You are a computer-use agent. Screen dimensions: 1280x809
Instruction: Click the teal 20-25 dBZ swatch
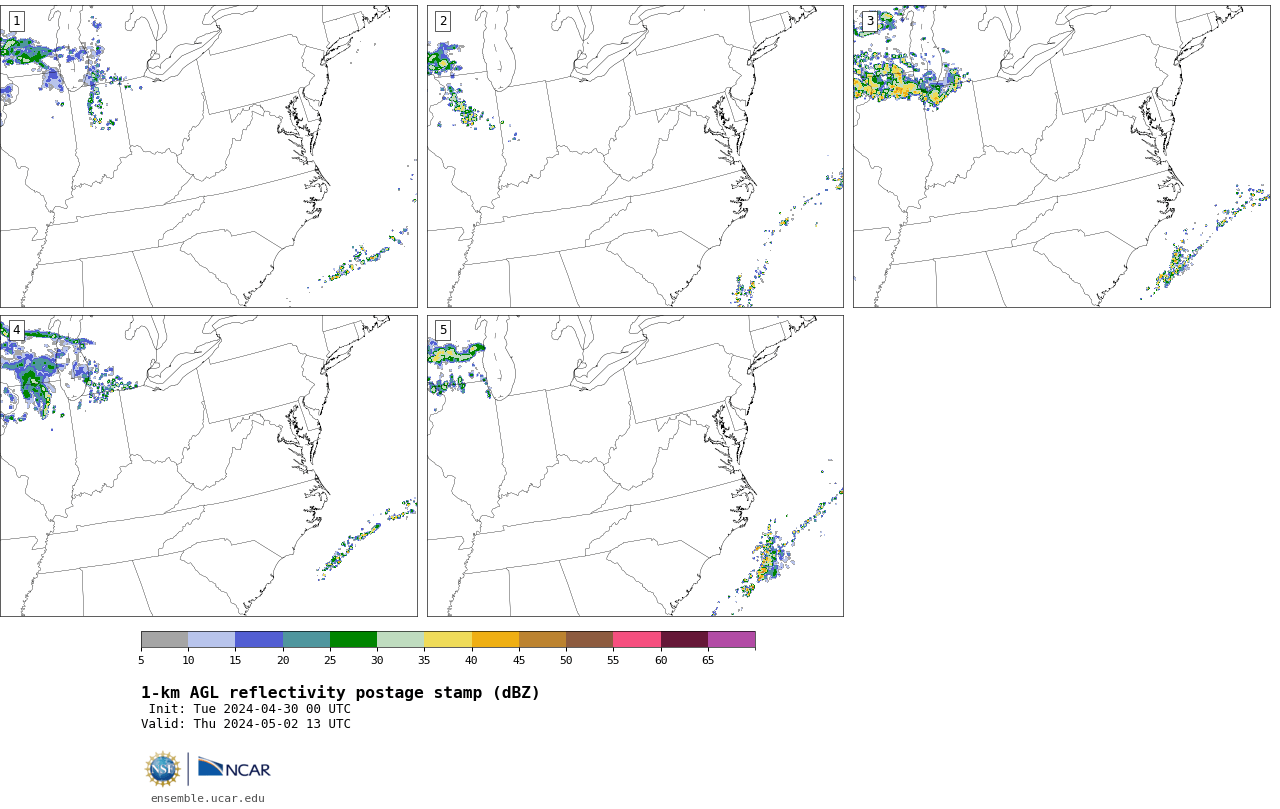click(x=306, y=640)
